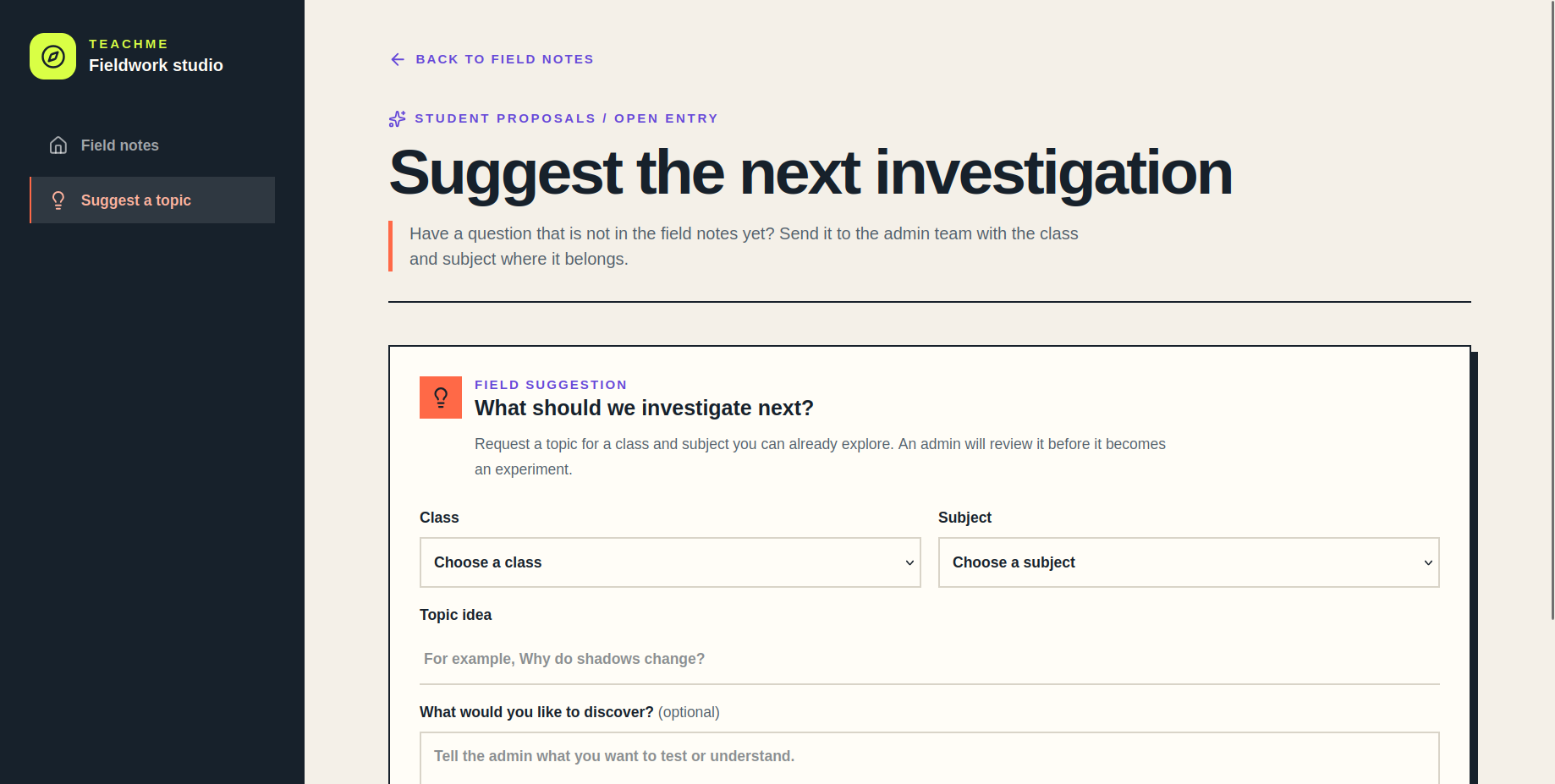
Task: Click the chevron arrow in the Subject selector
Action: click(1428, 562)
